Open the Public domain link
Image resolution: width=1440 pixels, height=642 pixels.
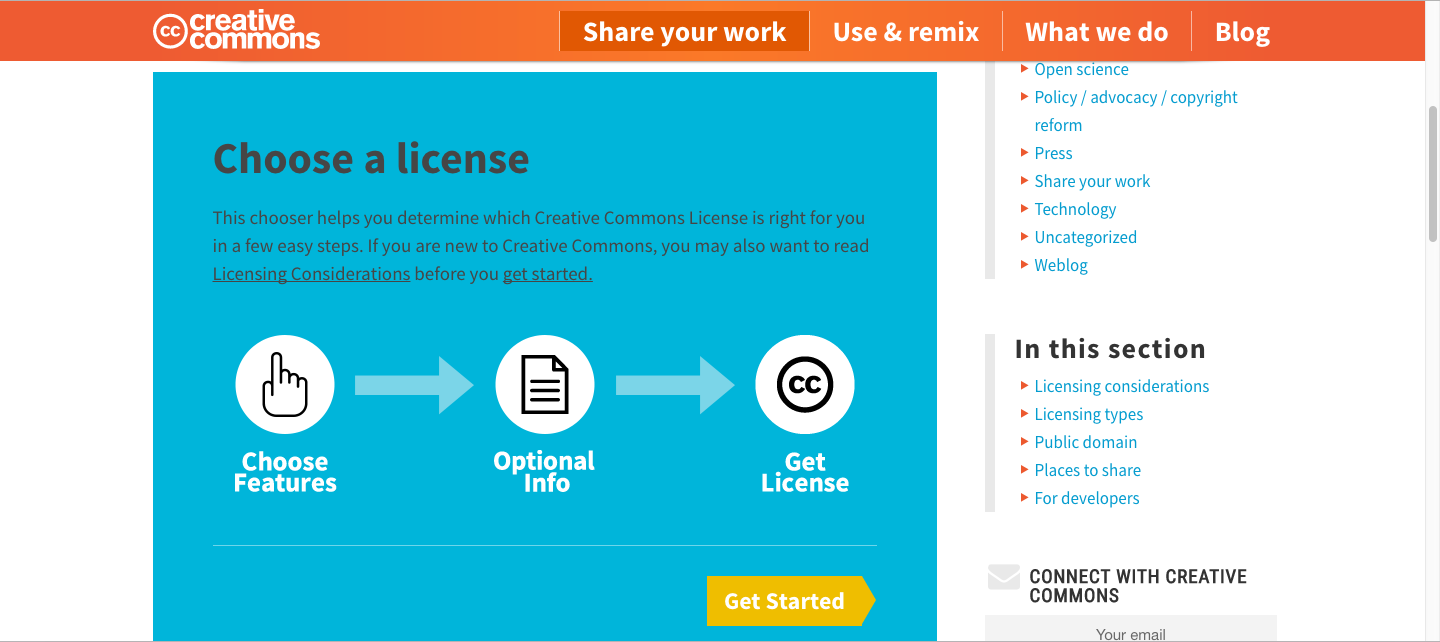tap(1085, 442)
